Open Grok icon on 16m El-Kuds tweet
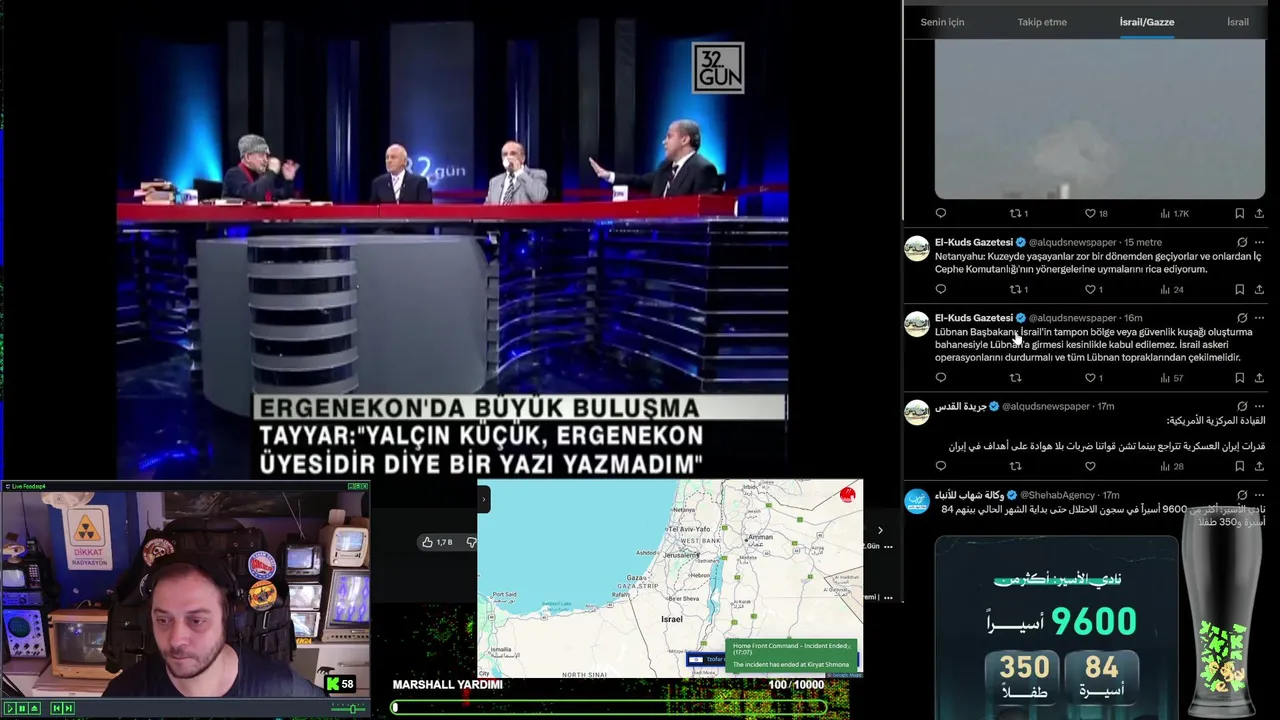Image resolution: width=1280 pixels, height=720 pixels. 1242,318
